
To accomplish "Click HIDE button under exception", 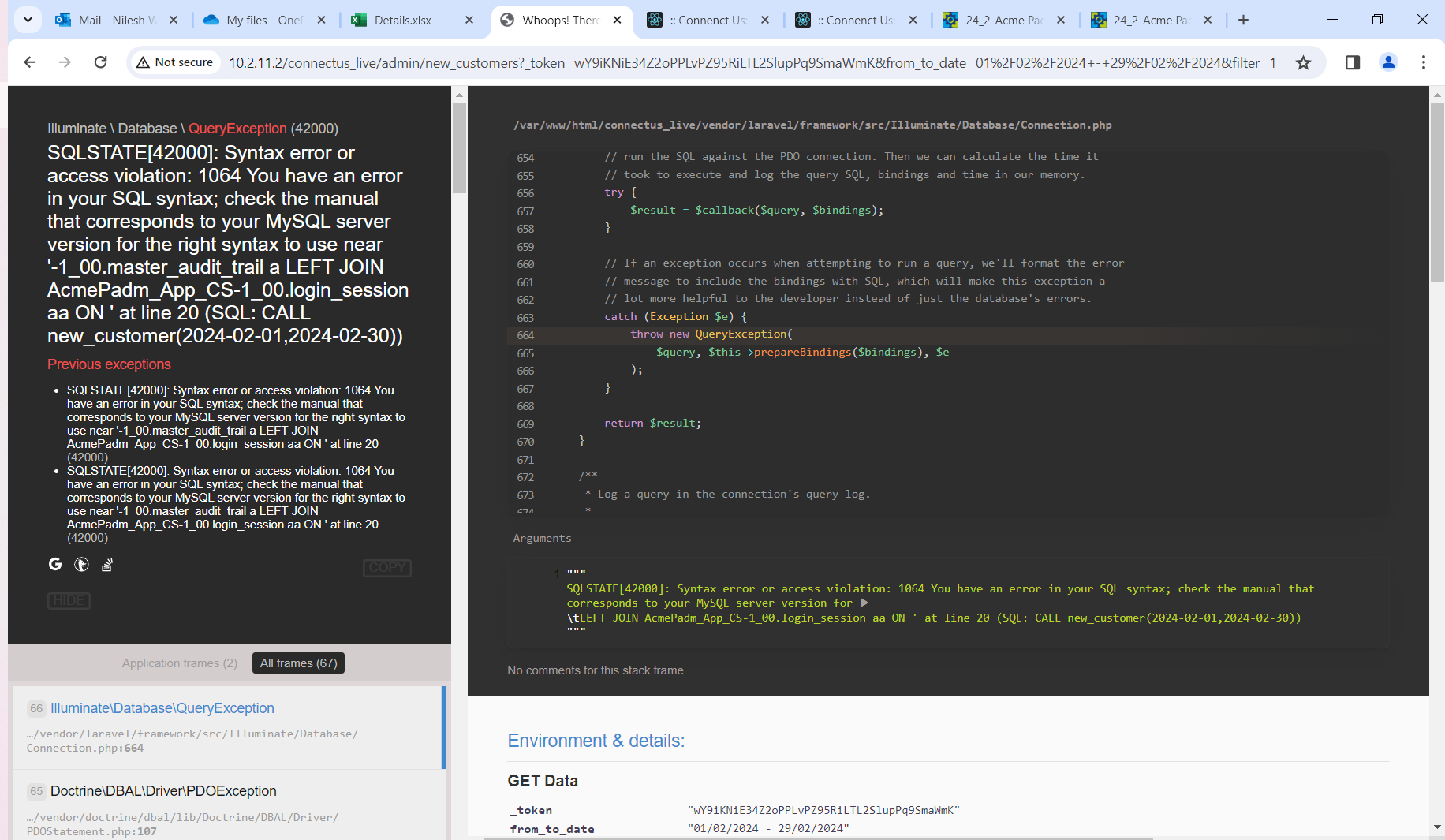I will tap(69, 600).
